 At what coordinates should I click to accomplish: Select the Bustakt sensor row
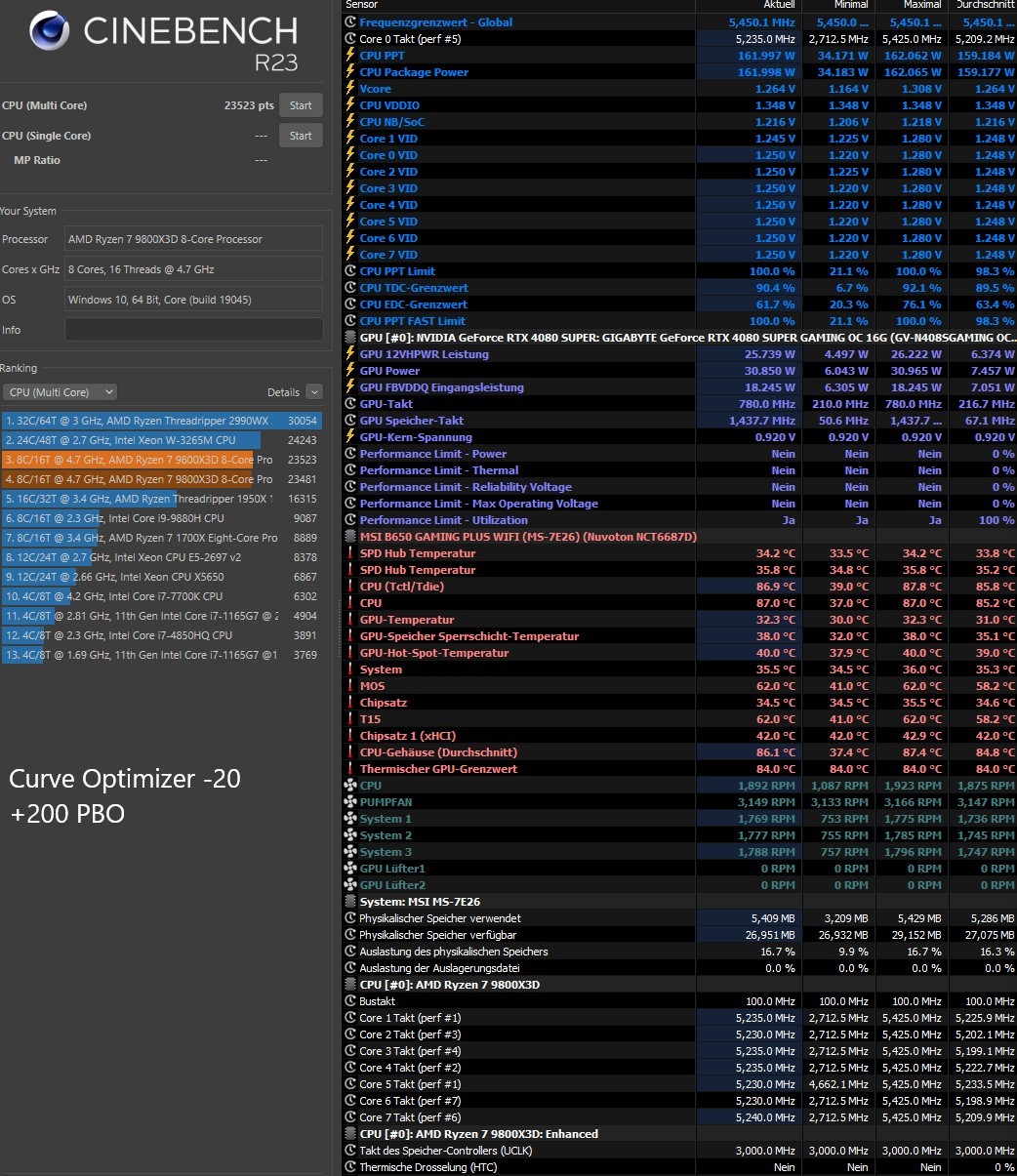(680, 1001)
